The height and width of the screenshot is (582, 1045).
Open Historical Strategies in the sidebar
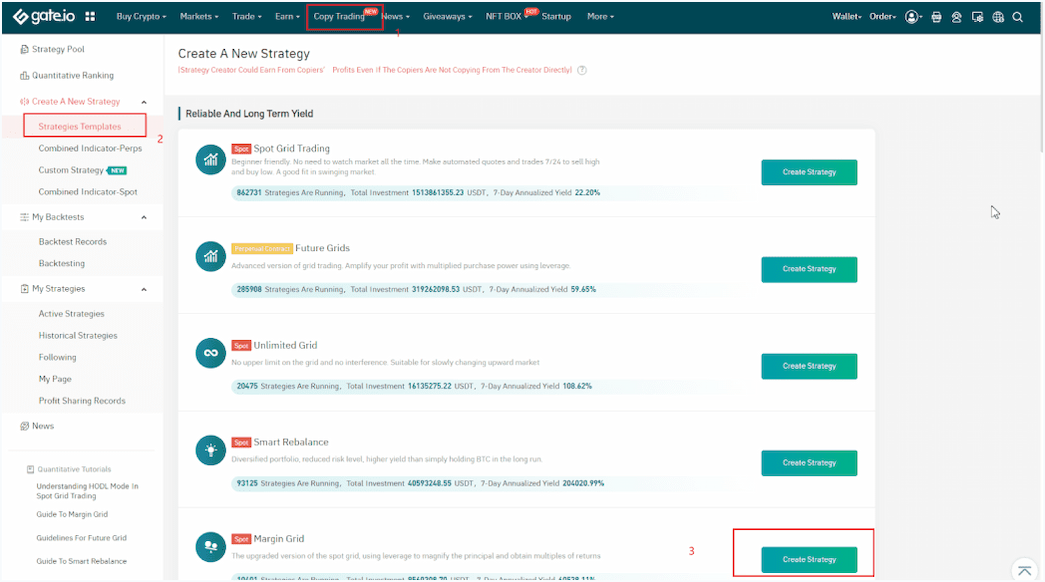coord(78,336)
